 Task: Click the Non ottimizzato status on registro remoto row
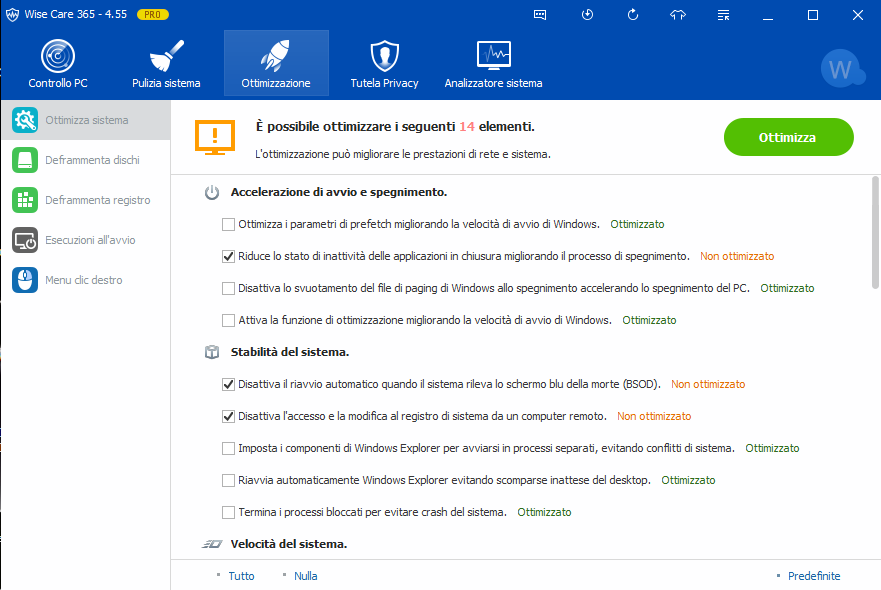[x=654, y=416]
